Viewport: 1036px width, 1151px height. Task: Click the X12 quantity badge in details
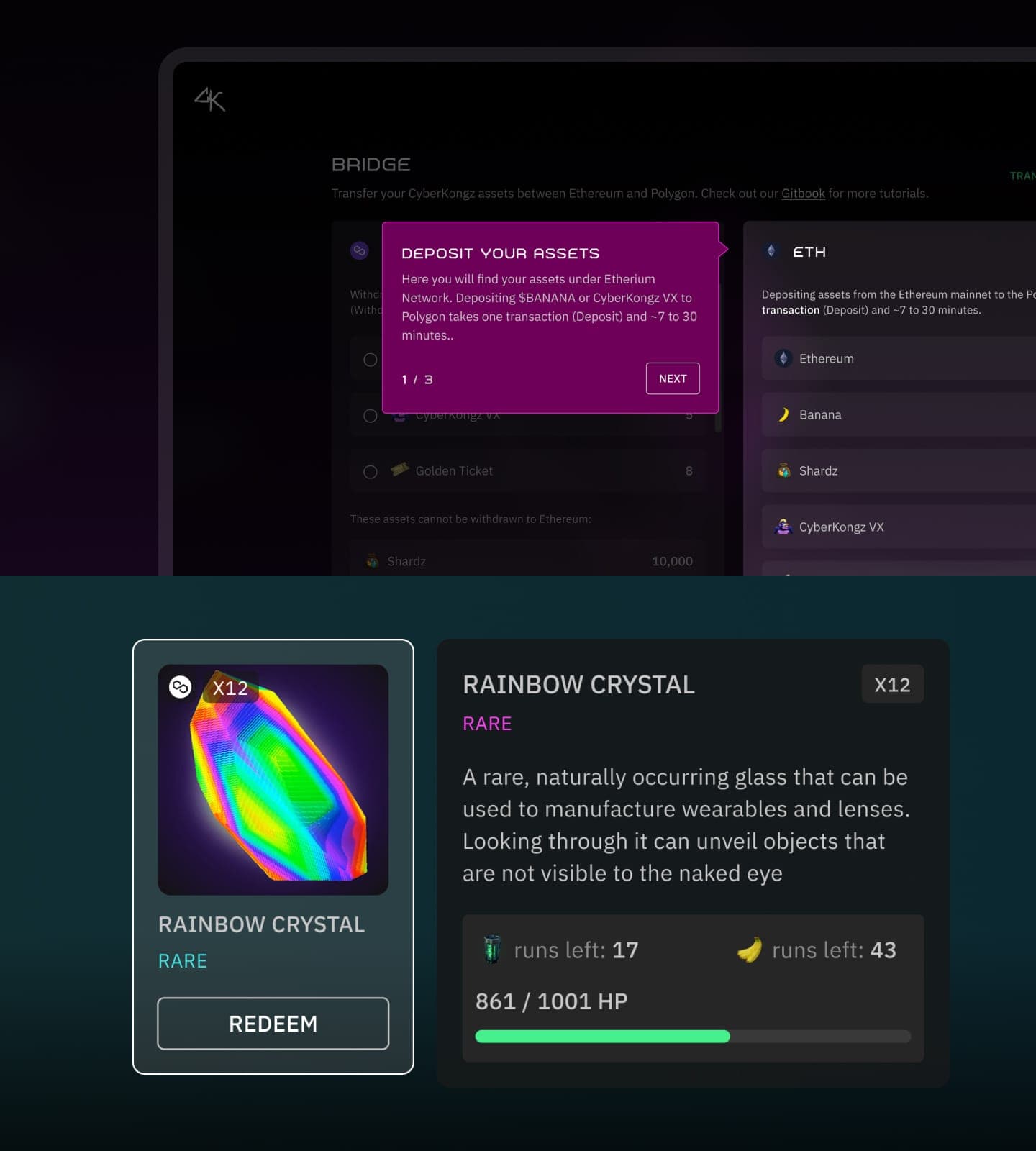(892, 685)
